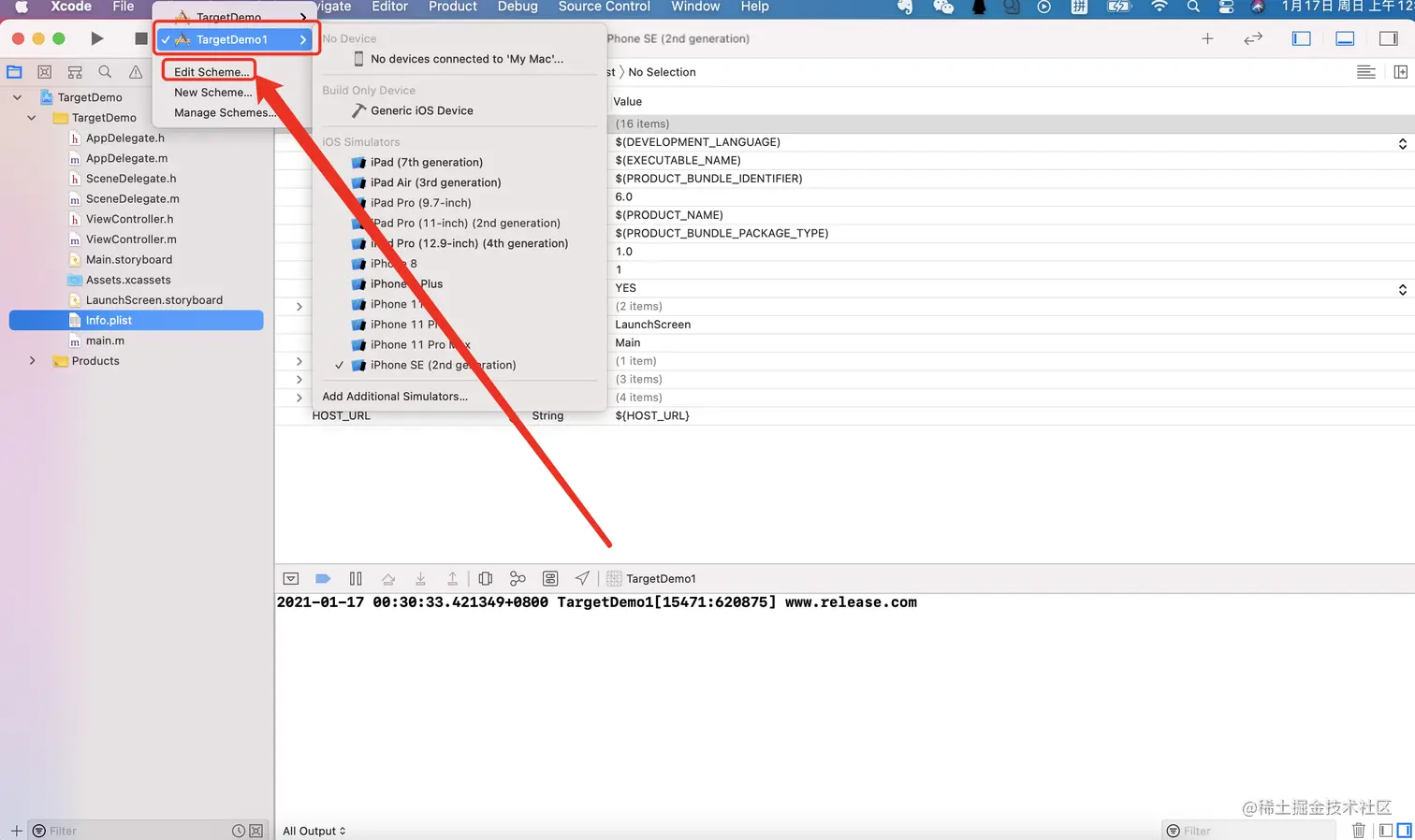Open AppDelegate.m in the navigator
The height and width of the screenshot is (840, 1415).
tap(126, 158)
